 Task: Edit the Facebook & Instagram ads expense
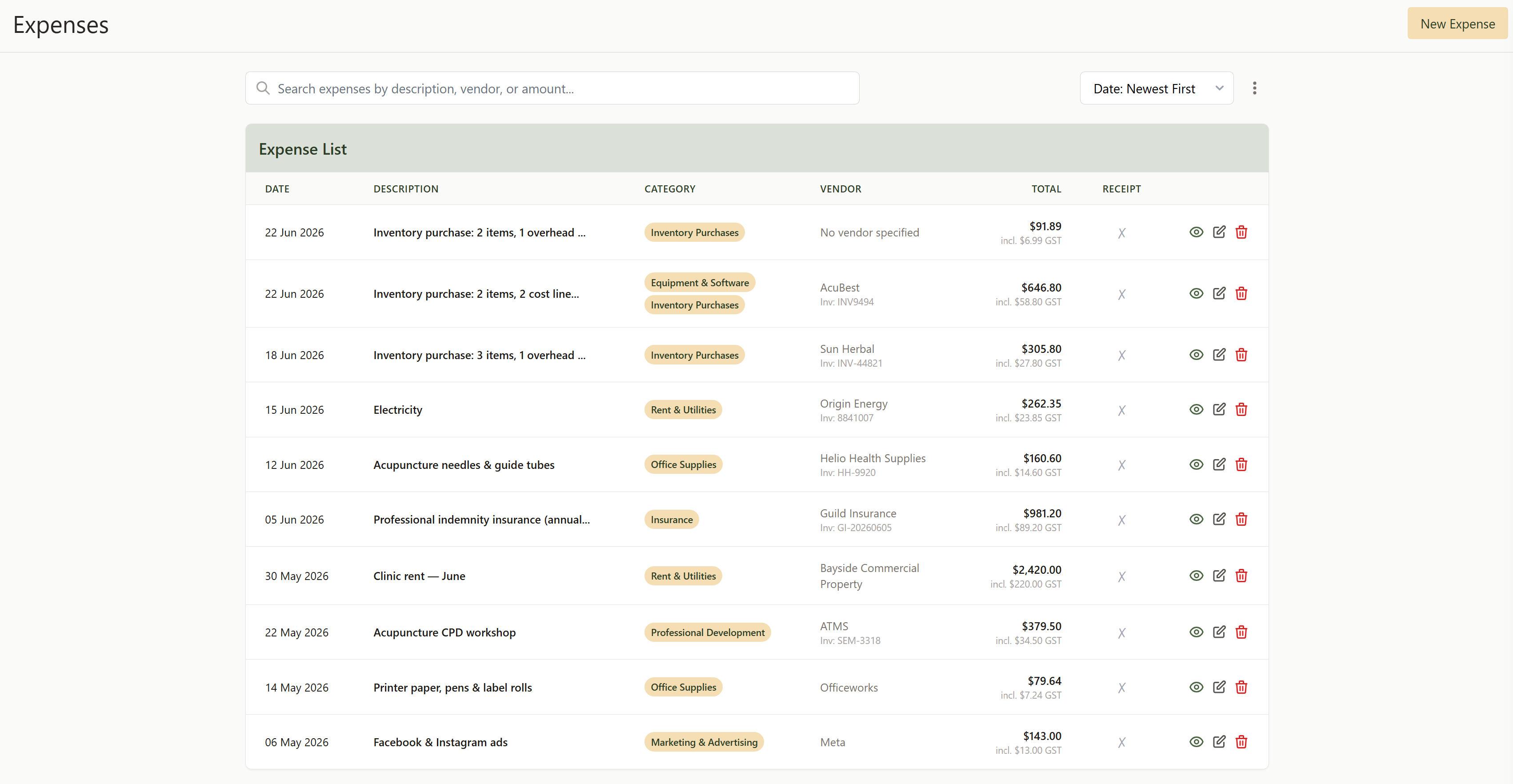click(1219, 742)
